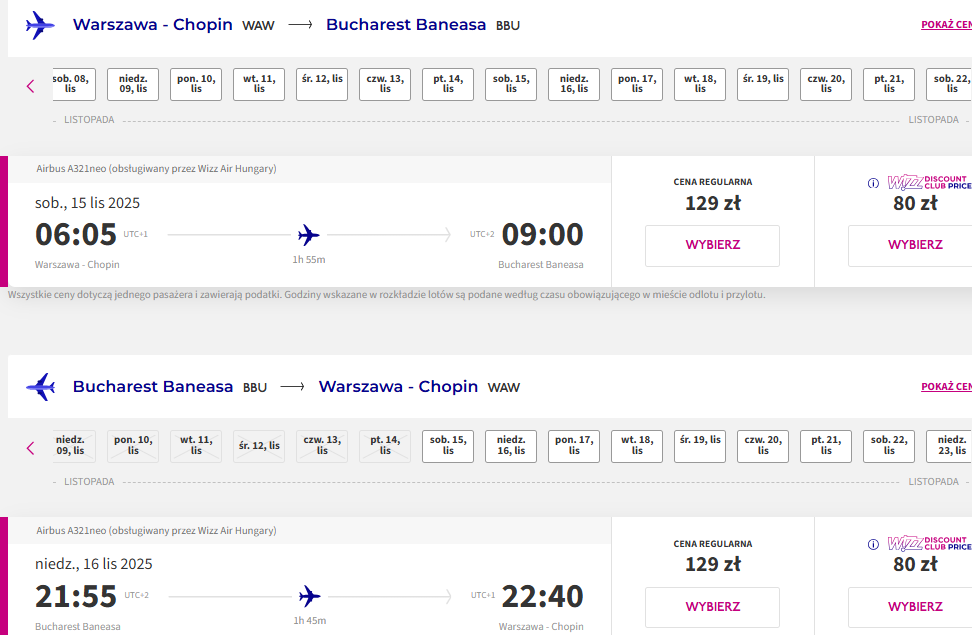Click the plane icon on 21:55 flight route
Screen dimensions: 972x635
309,597
